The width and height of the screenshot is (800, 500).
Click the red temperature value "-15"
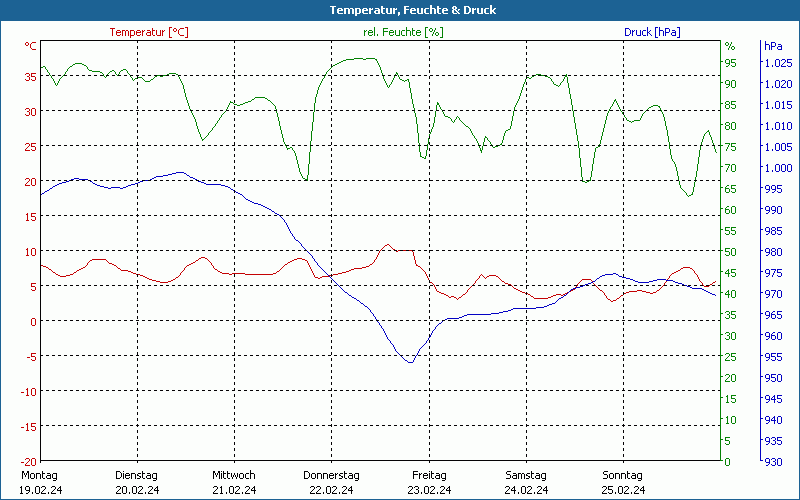[27, 427]
